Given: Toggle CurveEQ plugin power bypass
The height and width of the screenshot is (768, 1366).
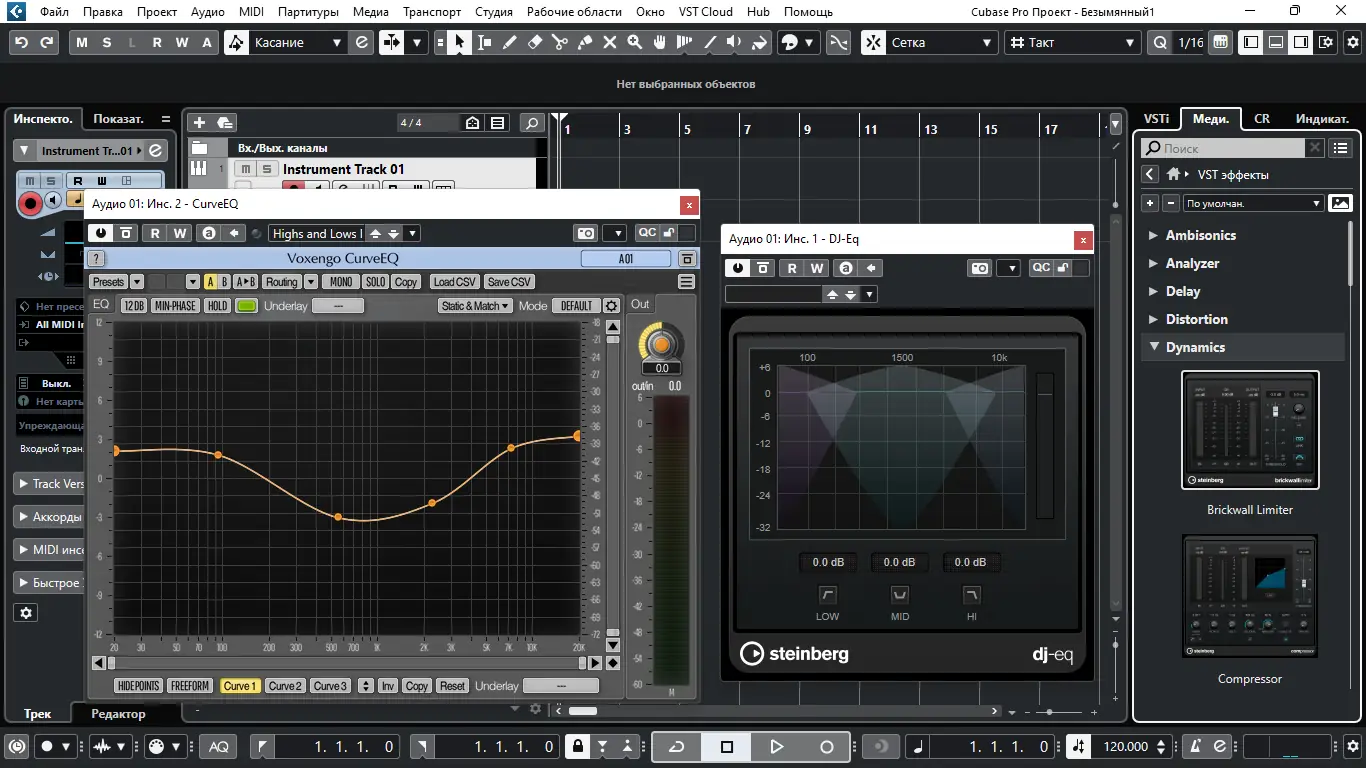Looking at the screenshot, I should [101, 233].
